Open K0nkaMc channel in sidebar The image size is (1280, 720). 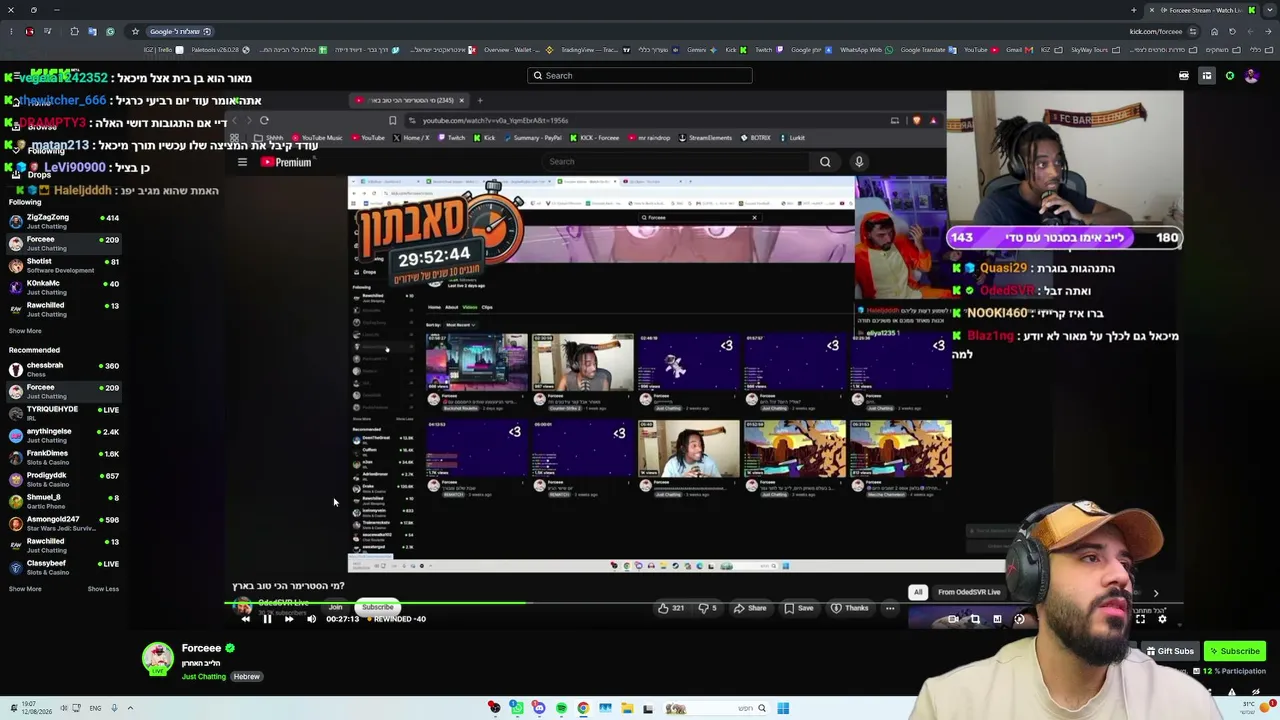pos(64,287)
